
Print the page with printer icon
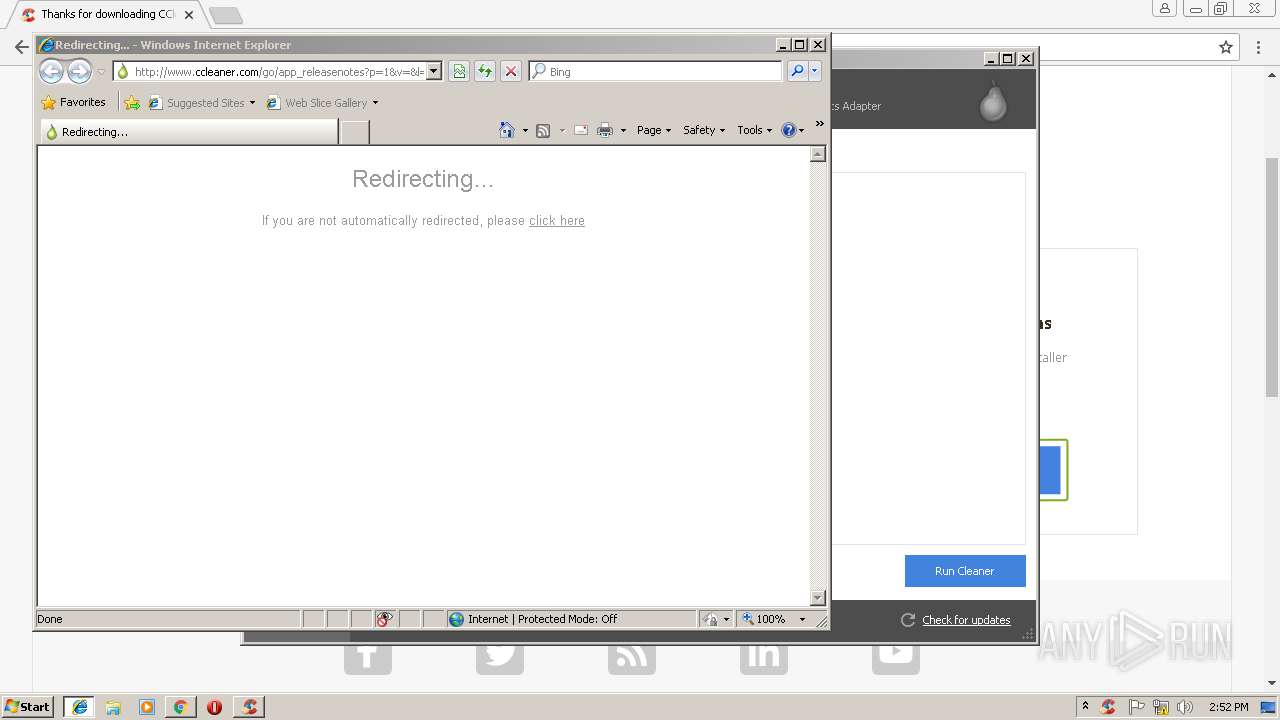point(605,130)
